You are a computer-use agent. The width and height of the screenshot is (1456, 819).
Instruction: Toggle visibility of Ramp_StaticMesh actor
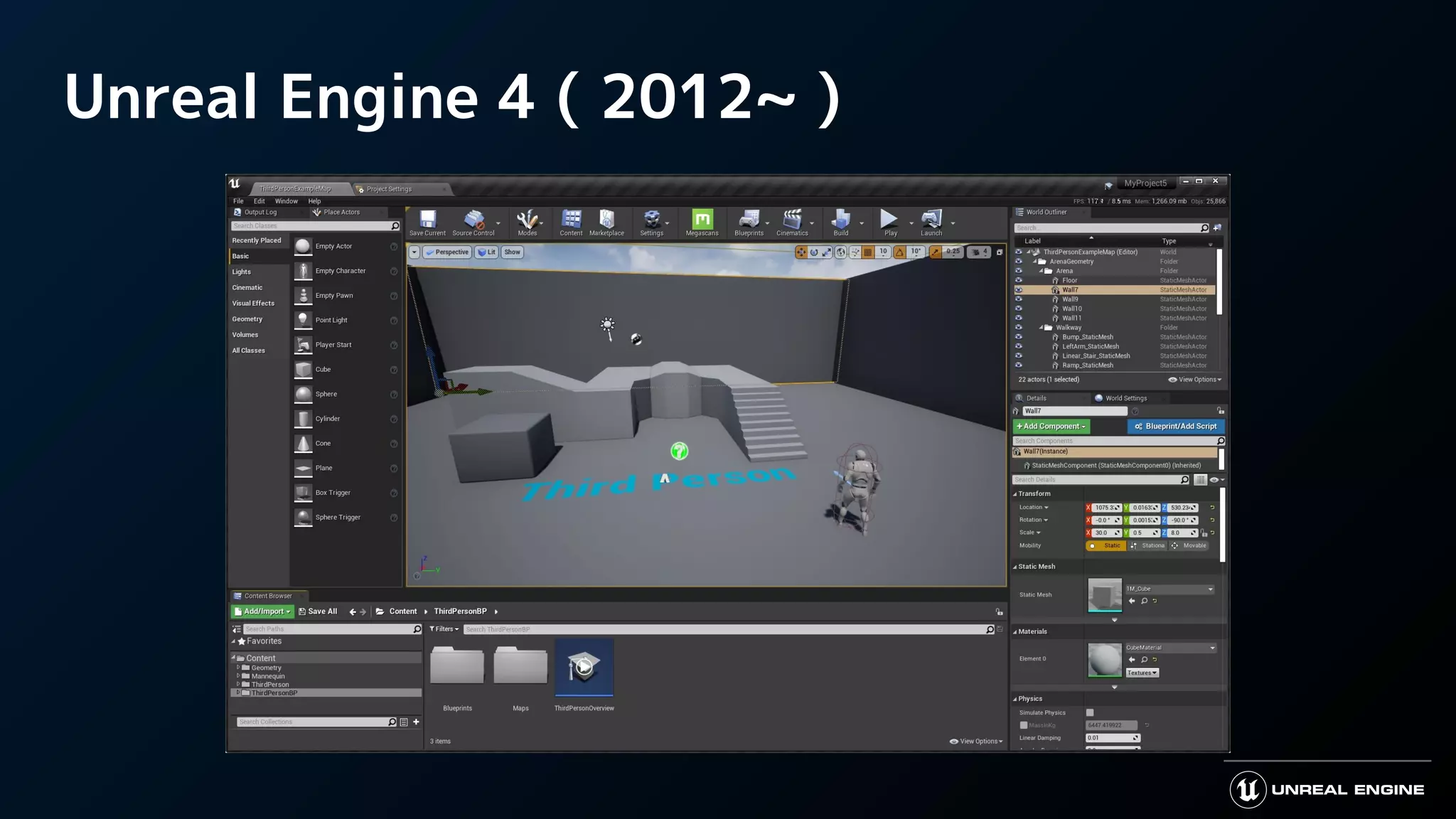coord(1018,365)
